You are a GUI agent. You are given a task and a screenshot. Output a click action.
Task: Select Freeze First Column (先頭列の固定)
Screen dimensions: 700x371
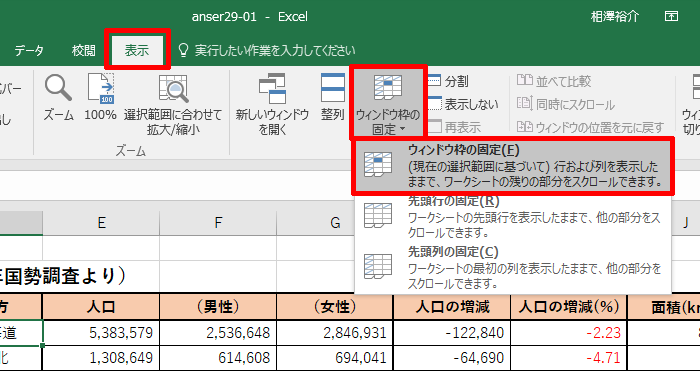[x=513, y=267]
